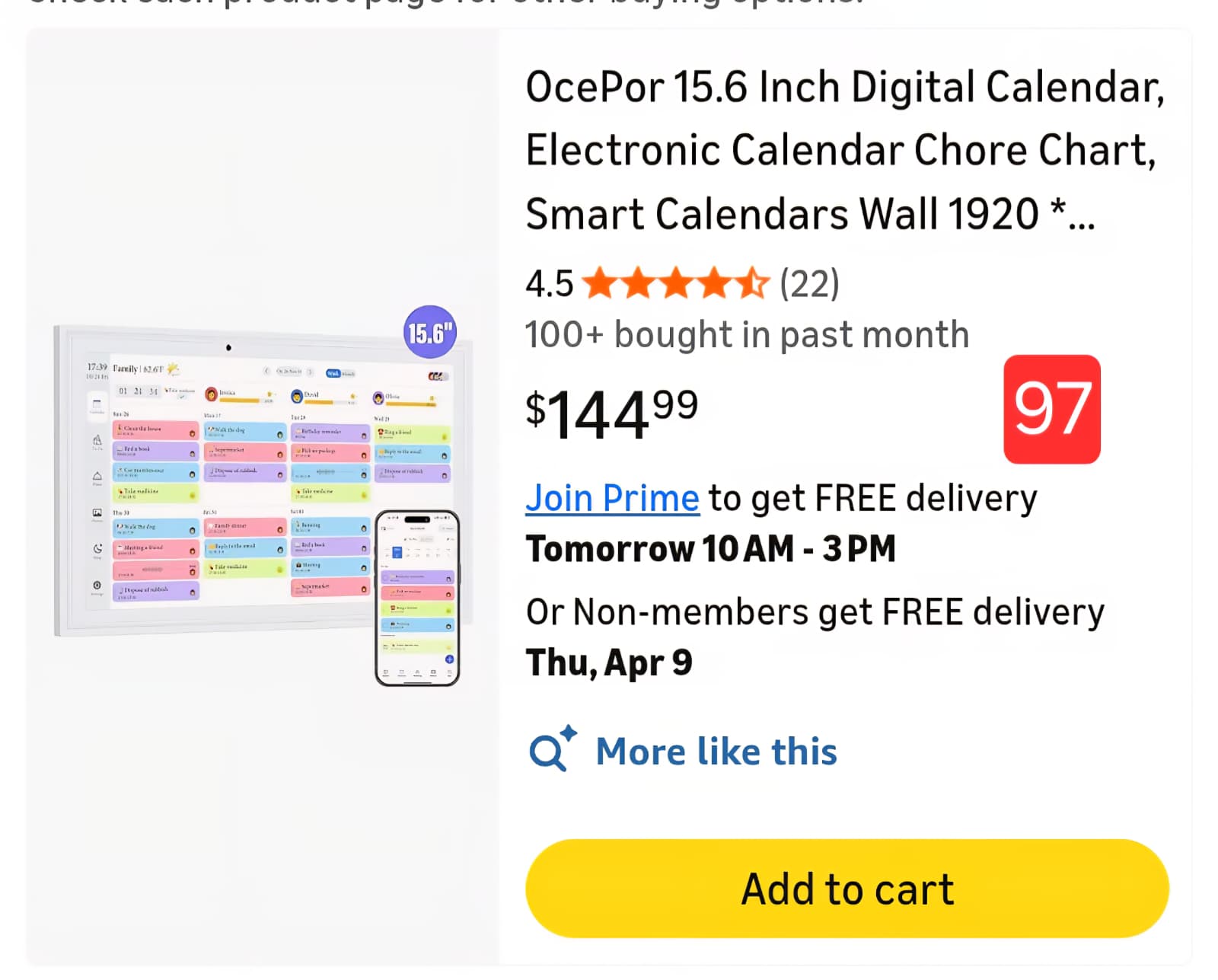Select Jessica's avatar on the calendar display
Image resolution: width=1218 pixels, height=980 pixels.
[x=212, y=394]
